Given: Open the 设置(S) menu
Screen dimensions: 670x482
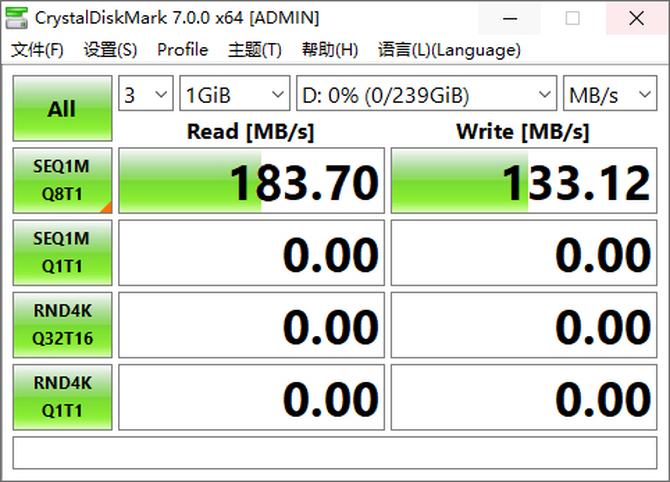Looking at the screenshot, I should pyautogui.click(x=110, y=50).
